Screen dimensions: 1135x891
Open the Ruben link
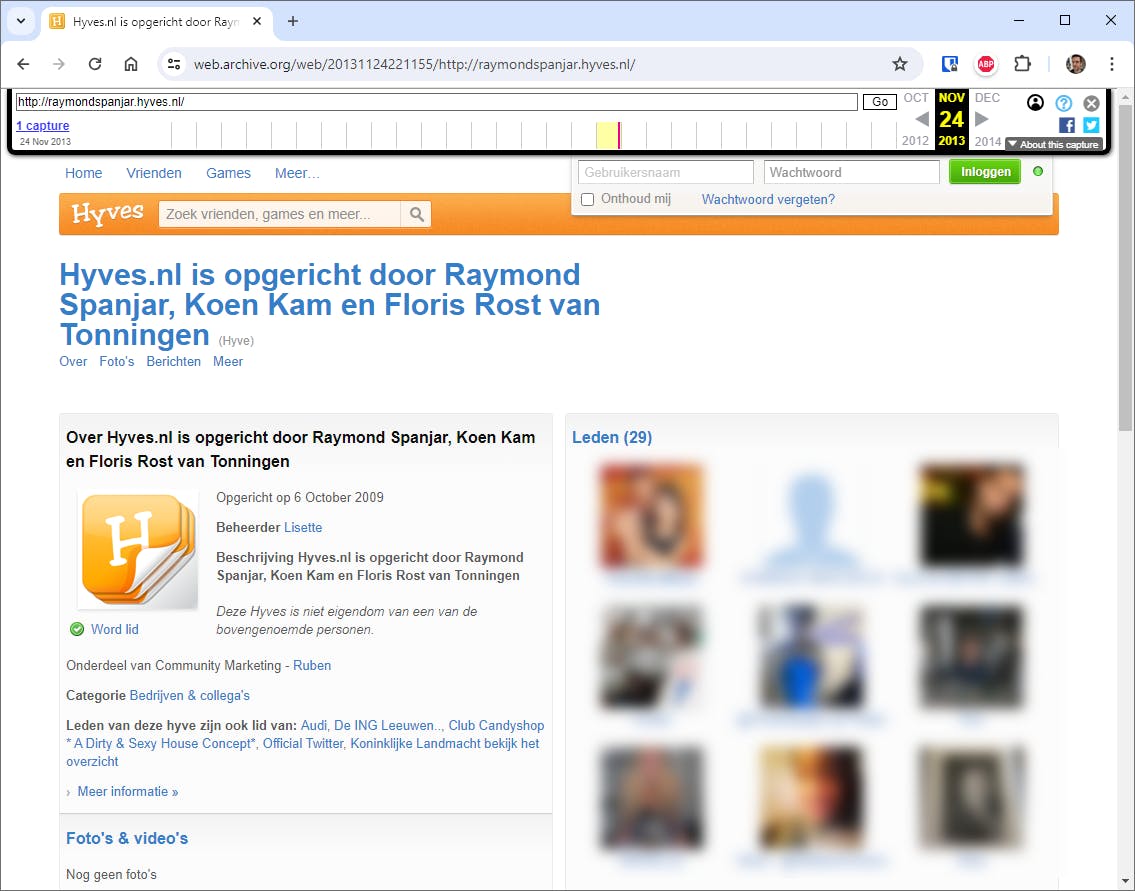tap(312, 665)
